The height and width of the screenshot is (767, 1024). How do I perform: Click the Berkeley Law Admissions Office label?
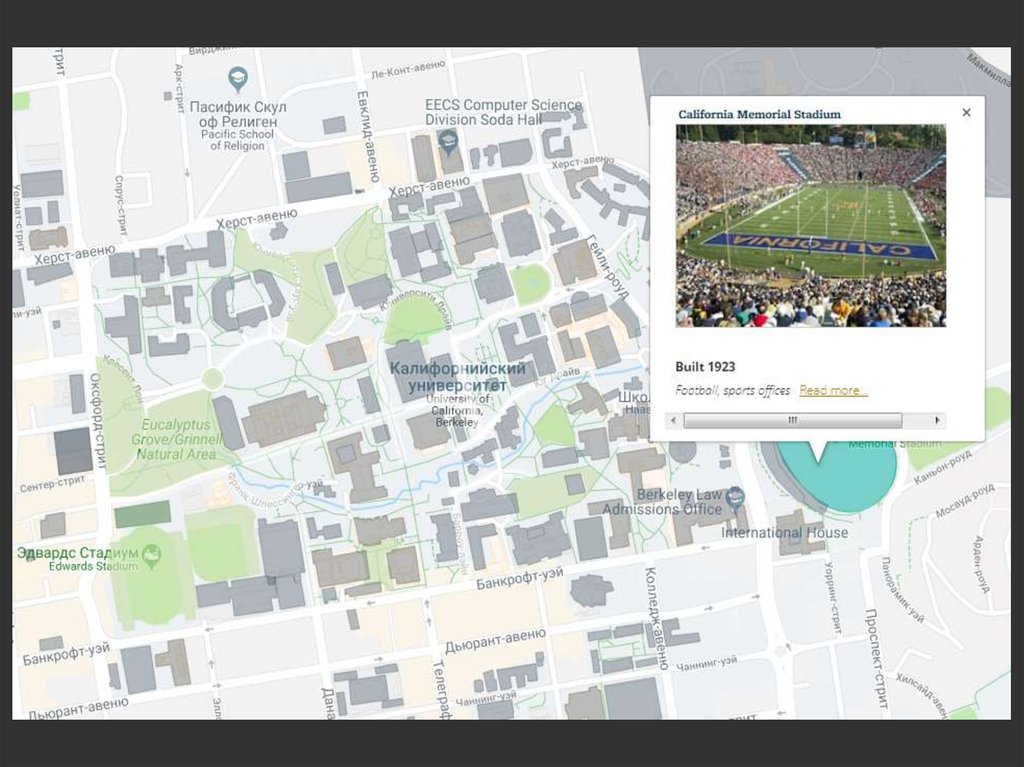pyautogui.click(x=680, y=502)
